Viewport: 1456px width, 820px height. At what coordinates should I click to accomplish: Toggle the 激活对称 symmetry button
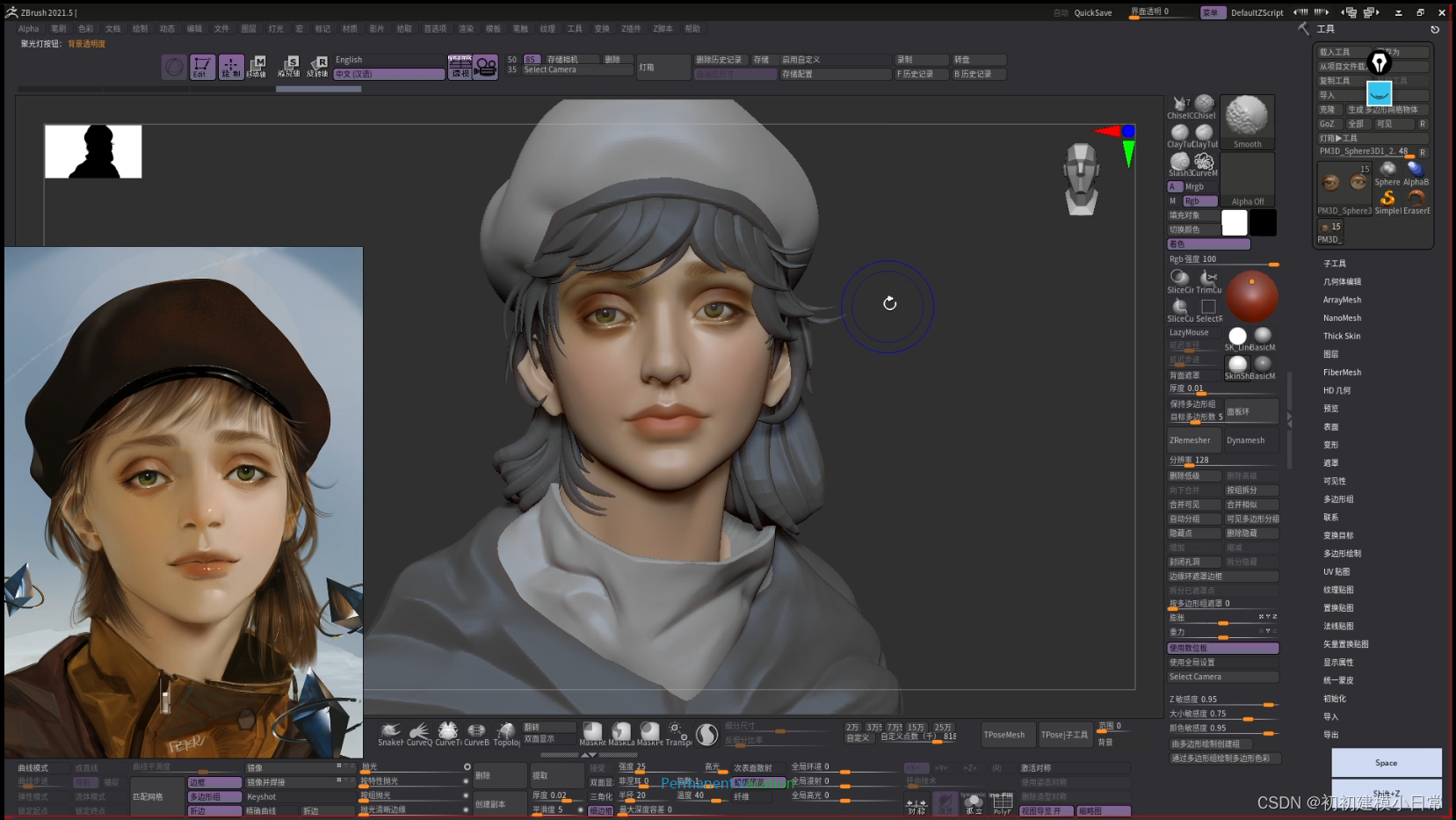click(x=1074, y=768)
